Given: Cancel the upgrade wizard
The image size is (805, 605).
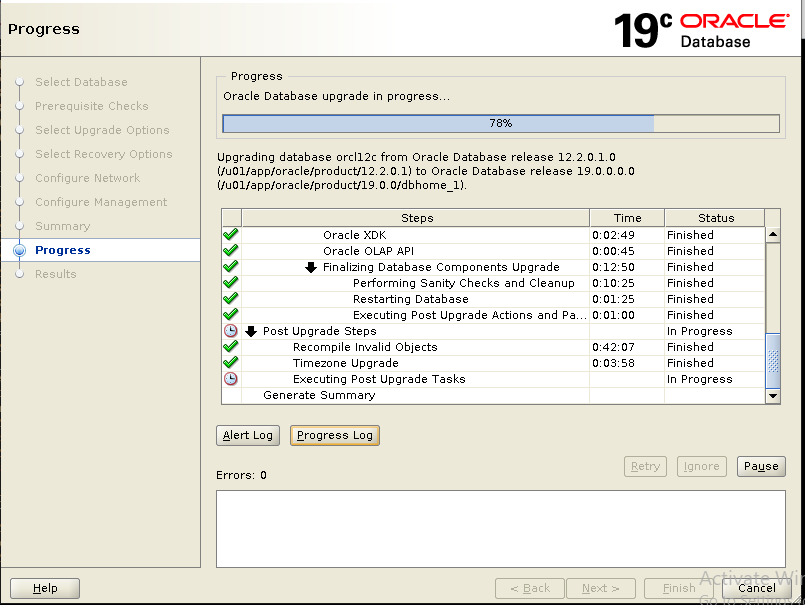Looking at the screenshot, I should tap(757, 589).
